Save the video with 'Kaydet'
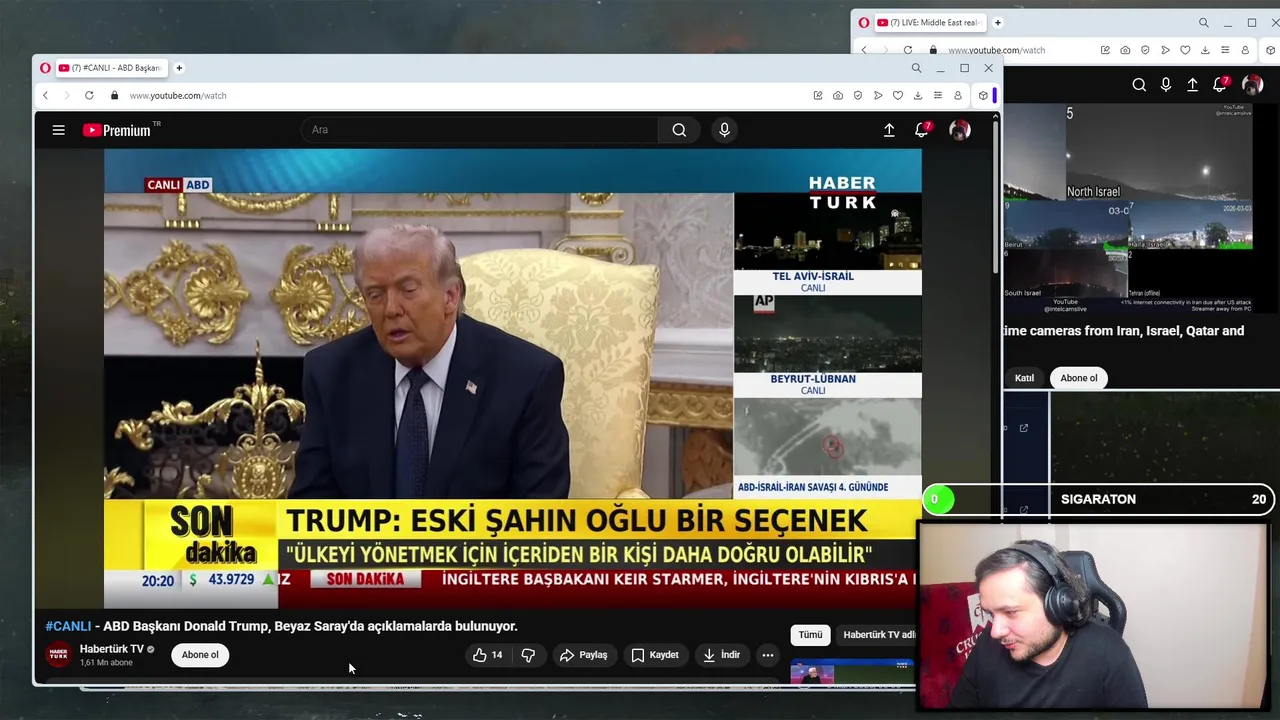 (x=655, y=655)
